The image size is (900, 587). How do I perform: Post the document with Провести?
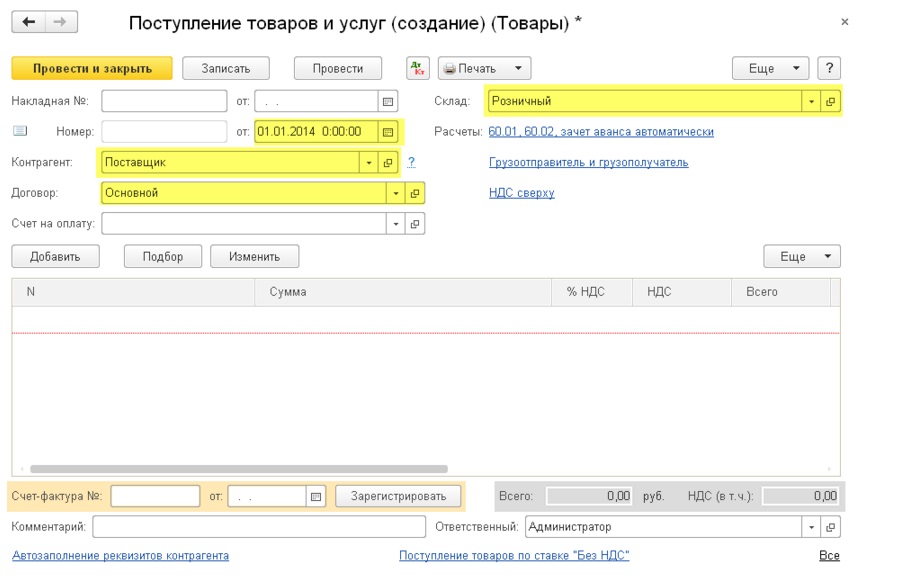click(x=338, y=68)
